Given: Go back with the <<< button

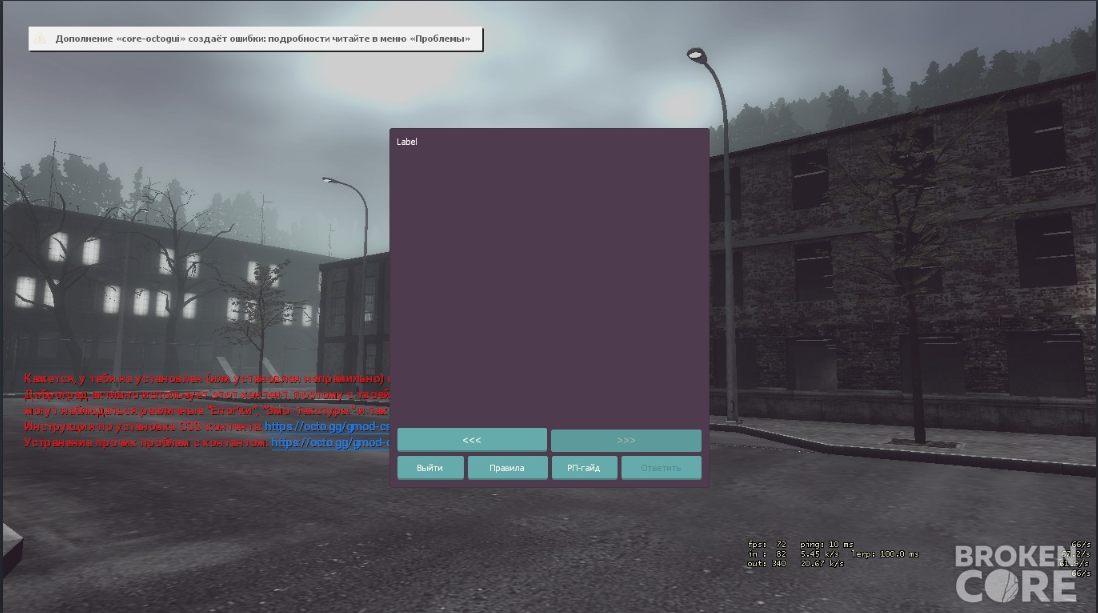Looking at the screenshot, I should click(472, 440).
